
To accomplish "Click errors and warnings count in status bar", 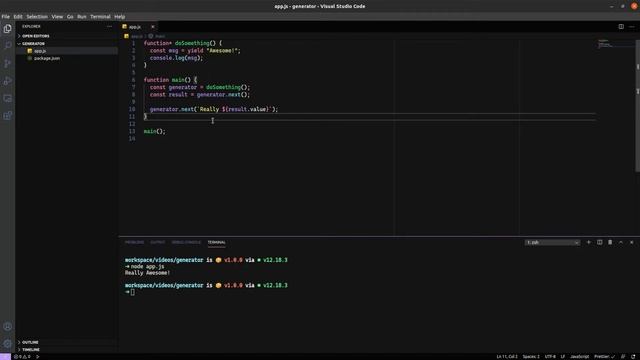I will (x=22, y=357).
